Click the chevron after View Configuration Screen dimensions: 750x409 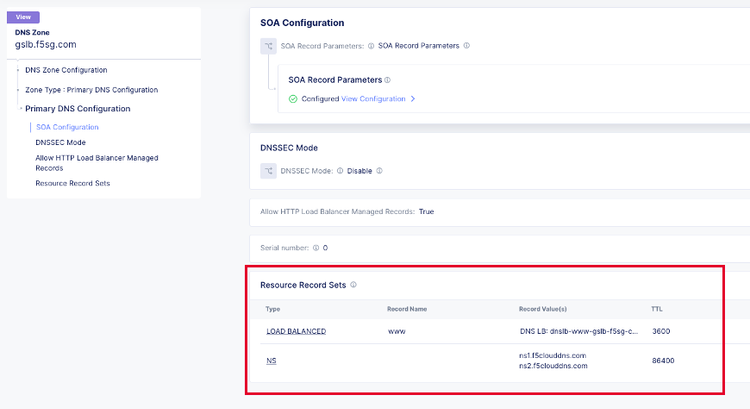tap(413, 99)
